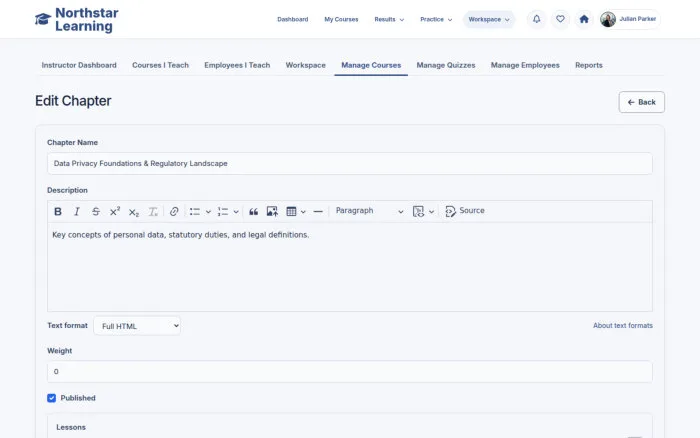Open the Workspace header dropdown

[489, 20]
